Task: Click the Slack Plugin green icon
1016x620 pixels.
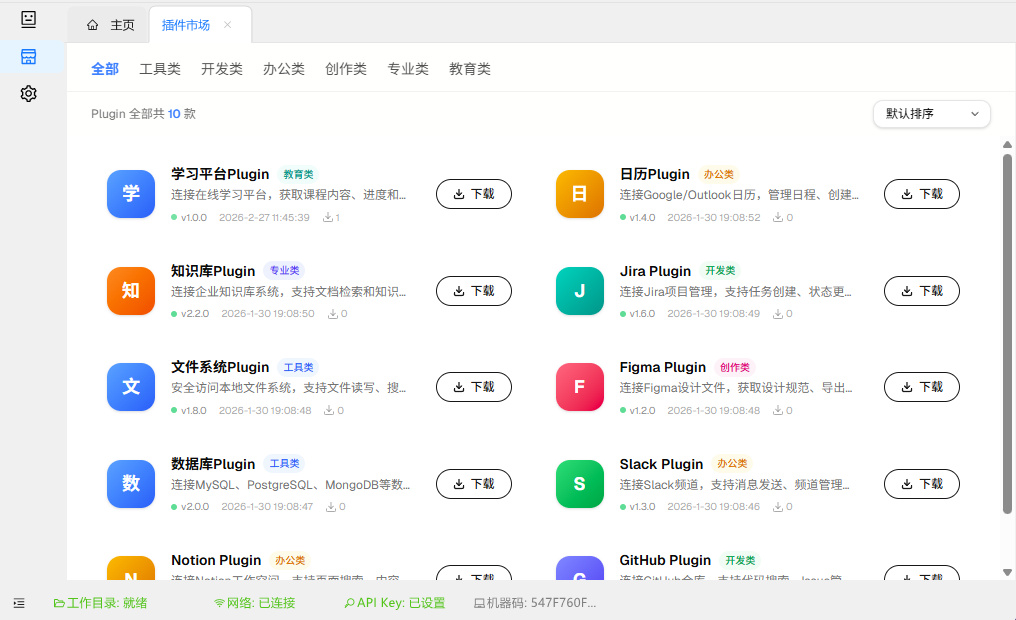Action: 580,484
